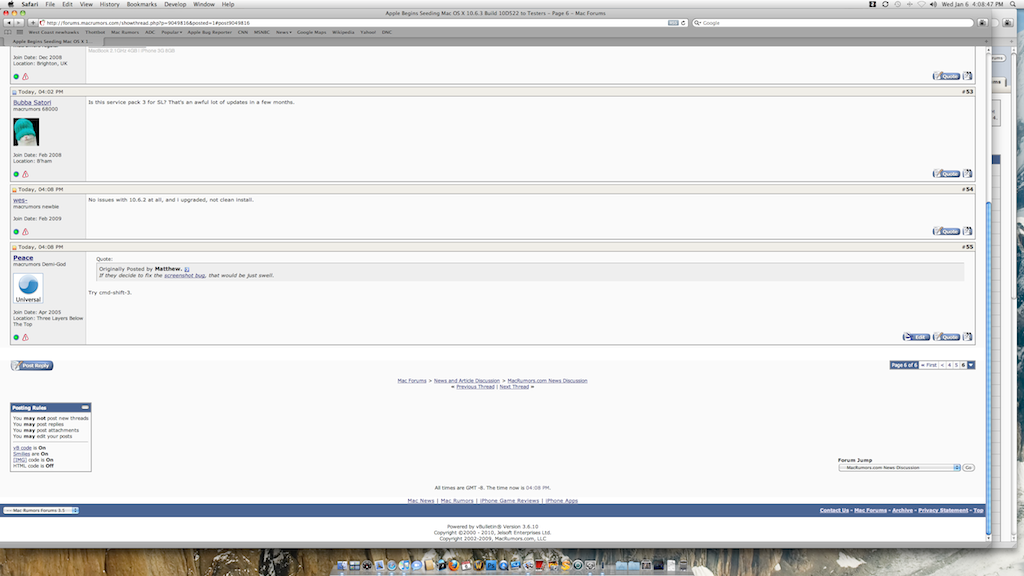Open Bubba Satori's profile link

click(32, 103)
